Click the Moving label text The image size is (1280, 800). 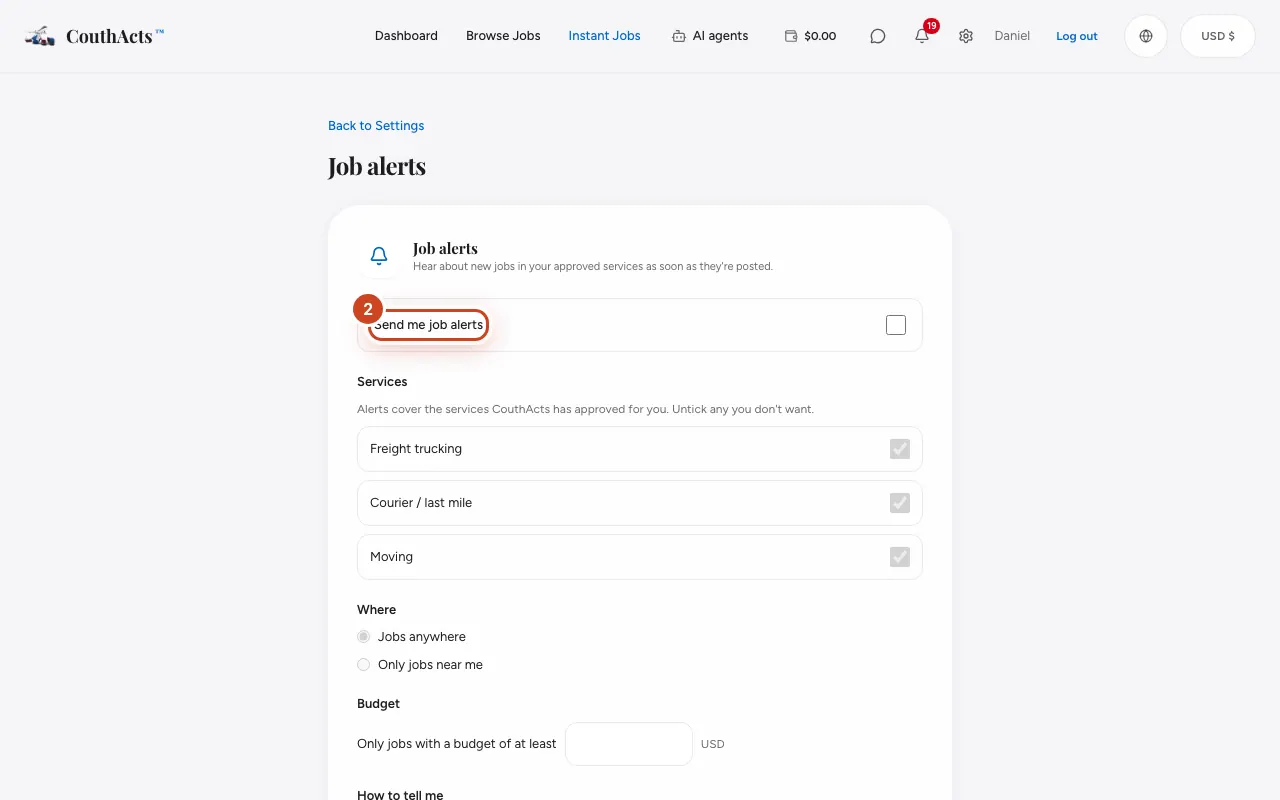point(391,557)
